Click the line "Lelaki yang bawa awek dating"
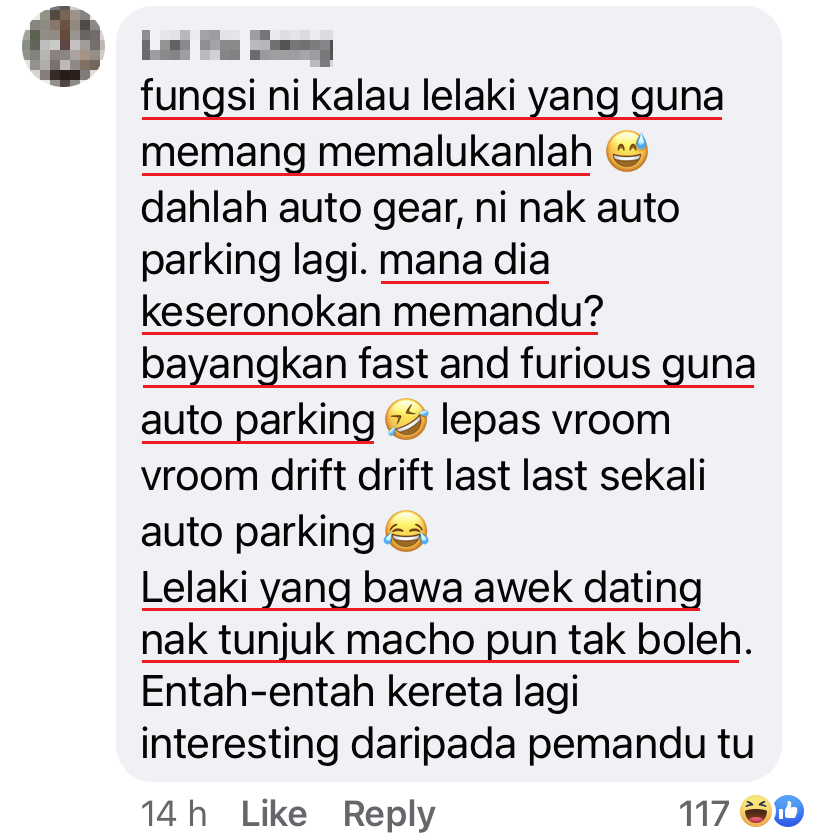The width and height of the screenshot is (828, 838). (x=421, y=588)
